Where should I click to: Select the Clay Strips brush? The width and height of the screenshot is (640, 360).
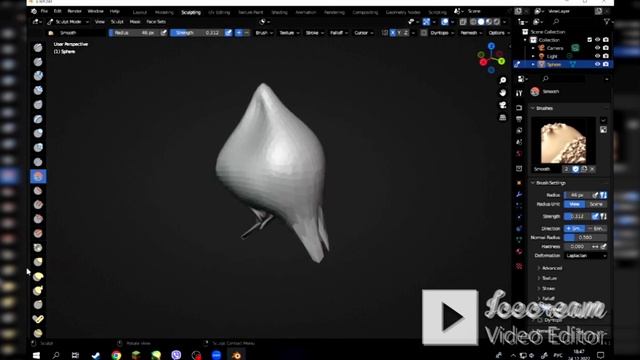tap(38, 90)
